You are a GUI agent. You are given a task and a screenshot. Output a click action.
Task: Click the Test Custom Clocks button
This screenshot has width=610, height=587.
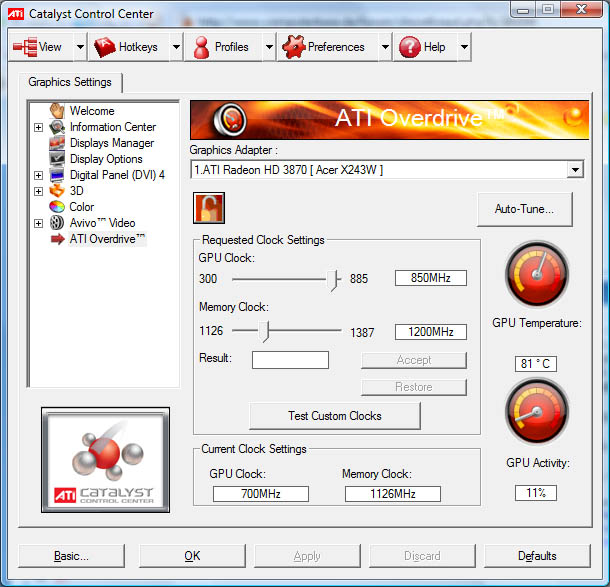[335, 416]
